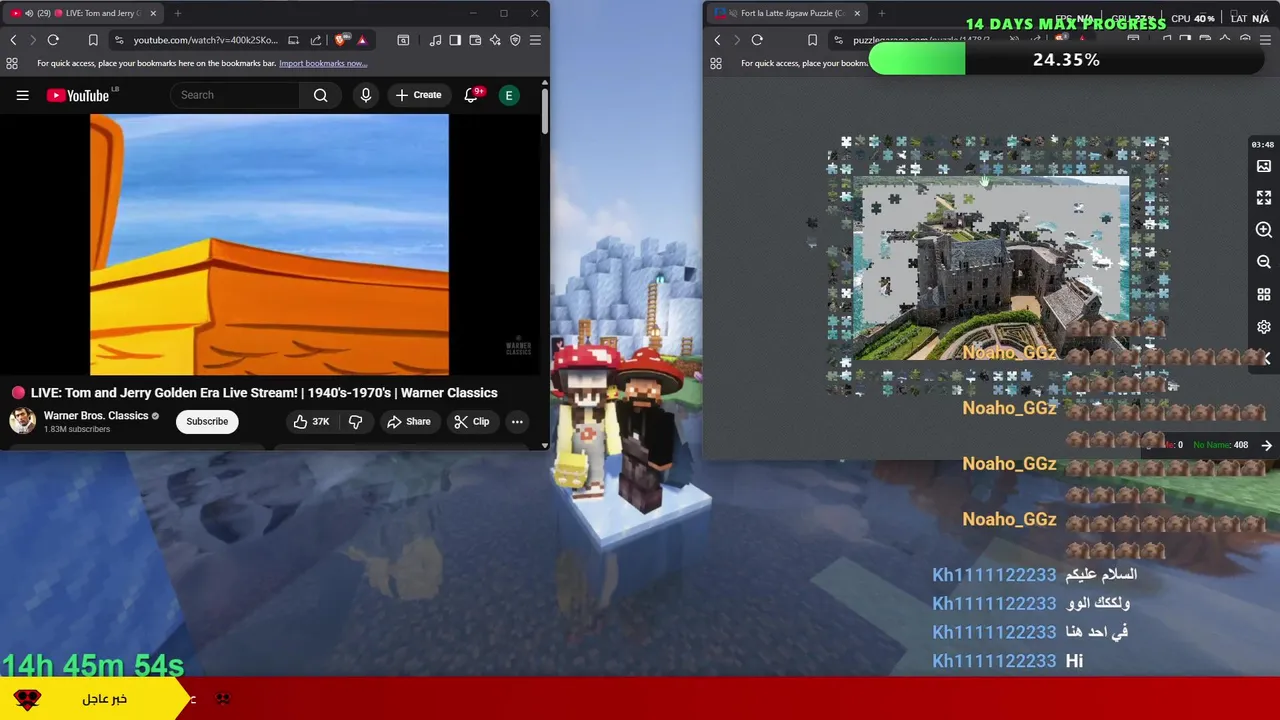Open a new tab in YouTube window

click(x=177, y=13)
